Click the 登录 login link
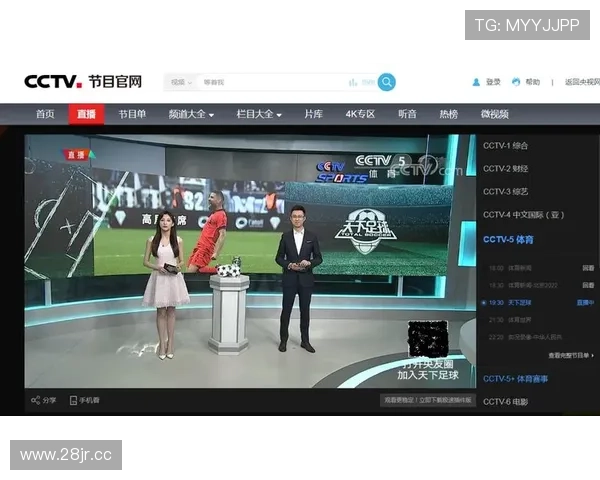 (493, 82)
